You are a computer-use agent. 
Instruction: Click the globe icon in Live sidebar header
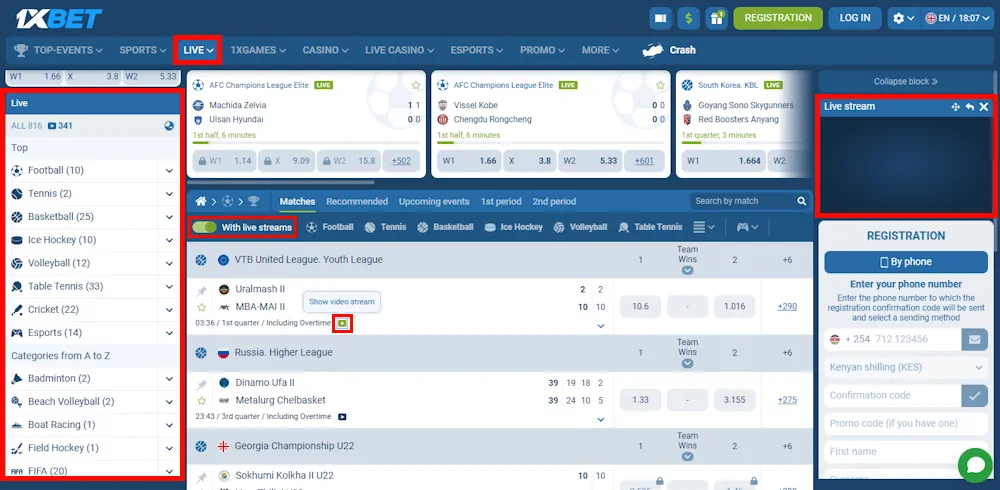click(x=169, y=126)
